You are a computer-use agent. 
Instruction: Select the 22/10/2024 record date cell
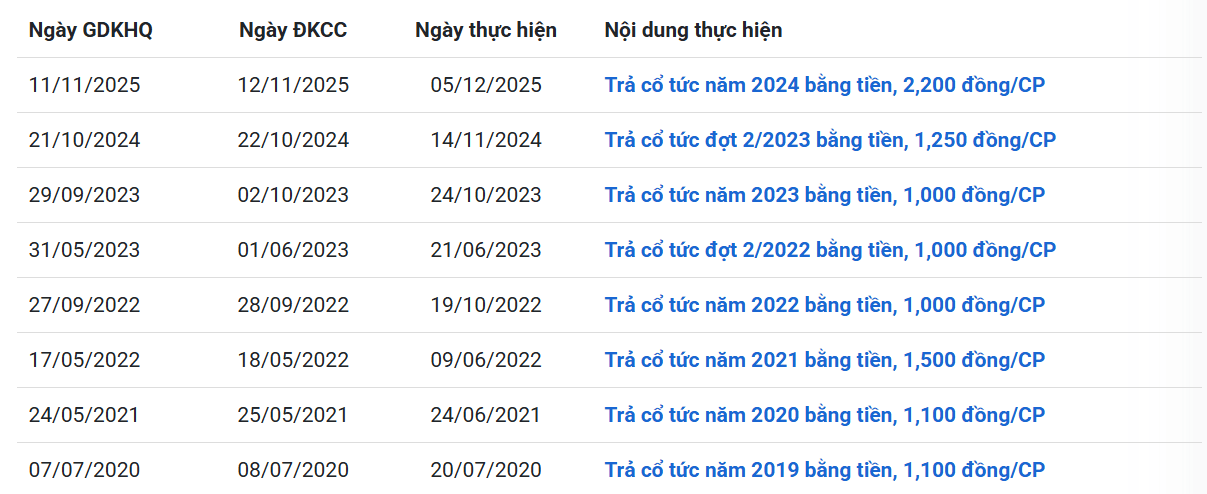pyautogui.click(x=294, y=140)
